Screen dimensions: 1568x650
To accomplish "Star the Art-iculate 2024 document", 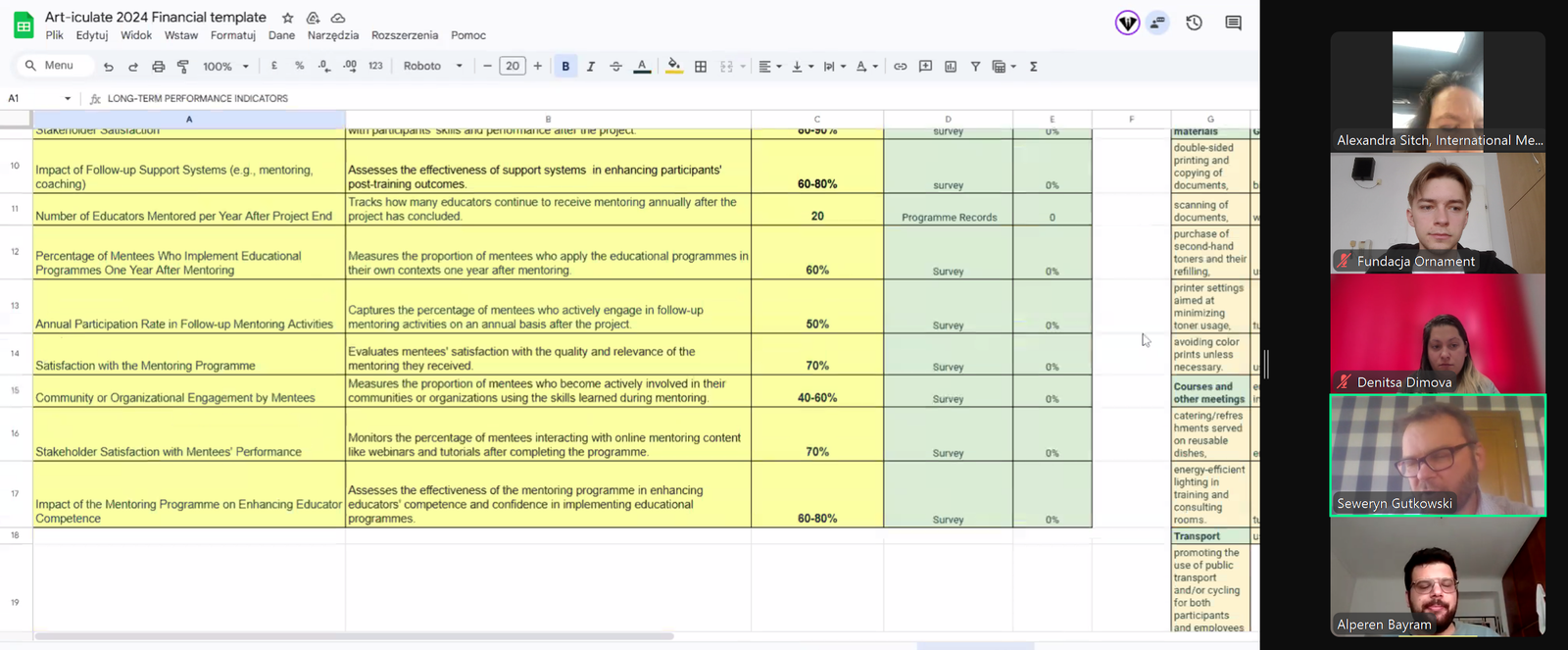I will tap(287, 18).
